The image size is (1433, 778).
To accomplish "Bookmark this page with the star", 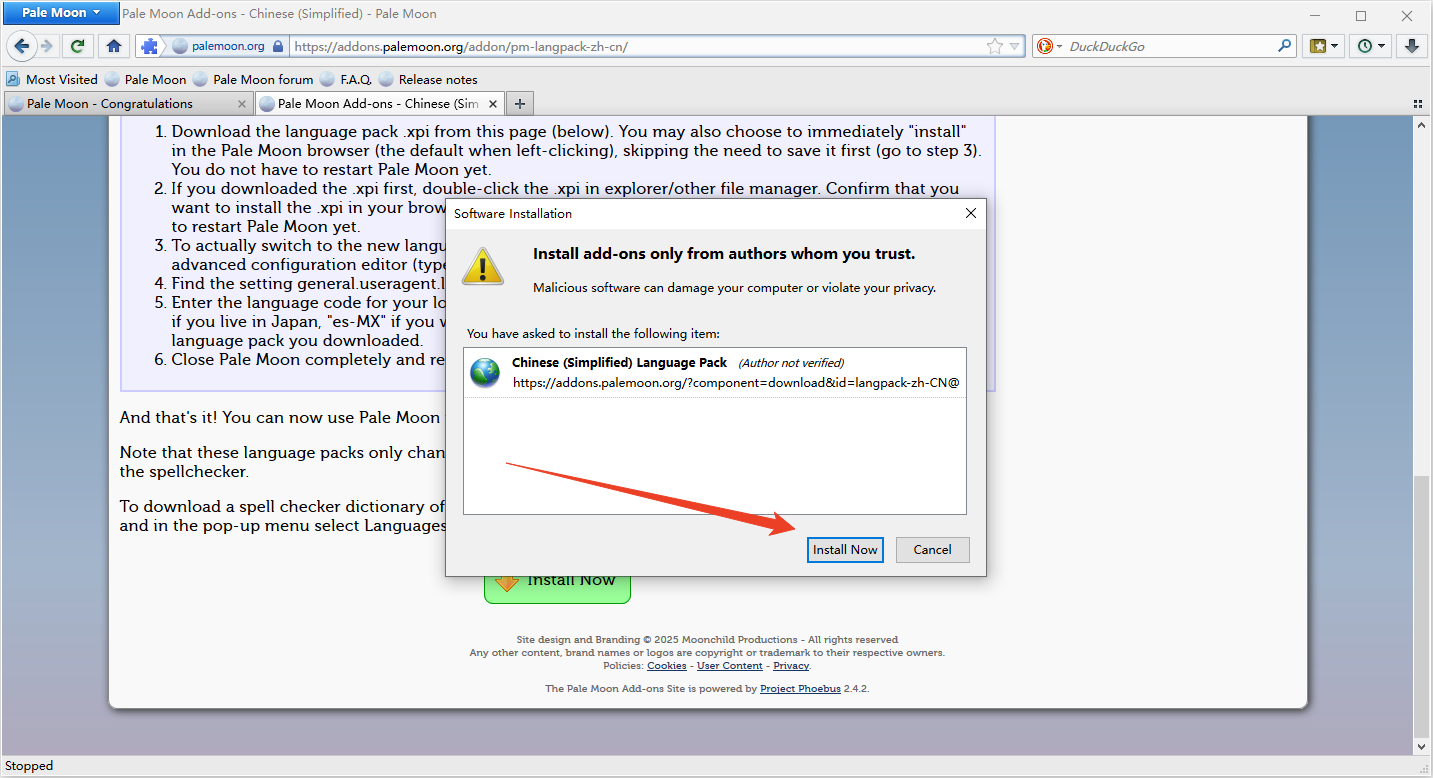I will pyautogui.click(x=994, y=46).
